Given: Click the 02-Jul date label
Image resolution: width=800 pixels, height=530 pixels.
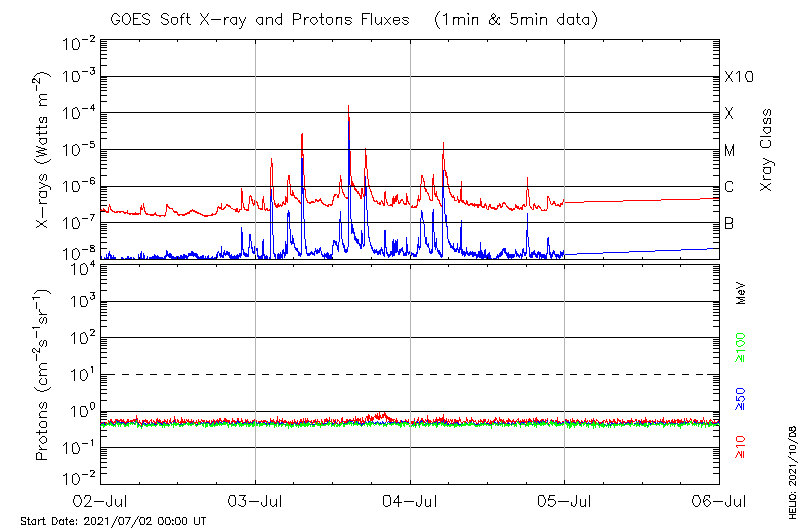Looking at the screenshot, I should [x=101, y=500].
